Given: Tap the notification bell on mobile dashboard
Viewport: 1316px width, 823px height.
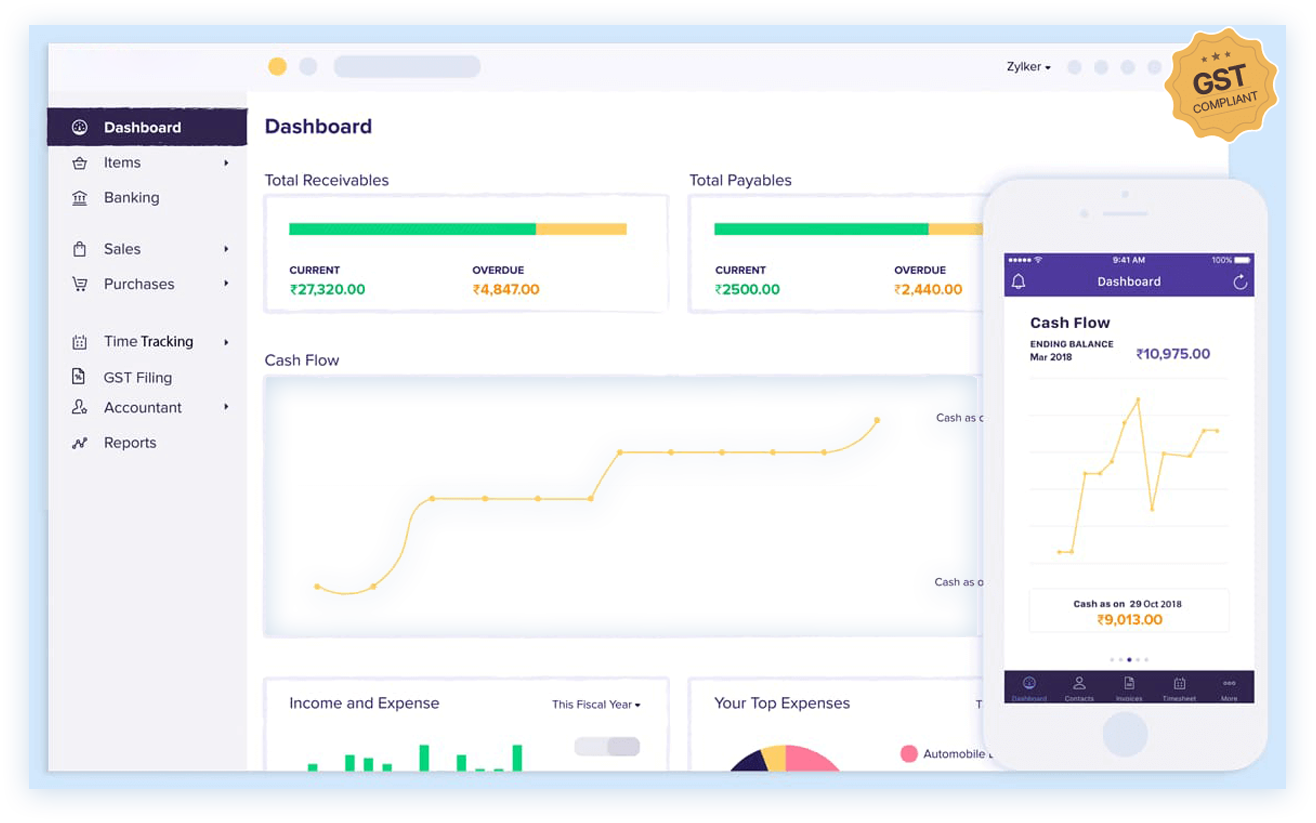Looking at the screenshot, I should tap(1018, 282).
